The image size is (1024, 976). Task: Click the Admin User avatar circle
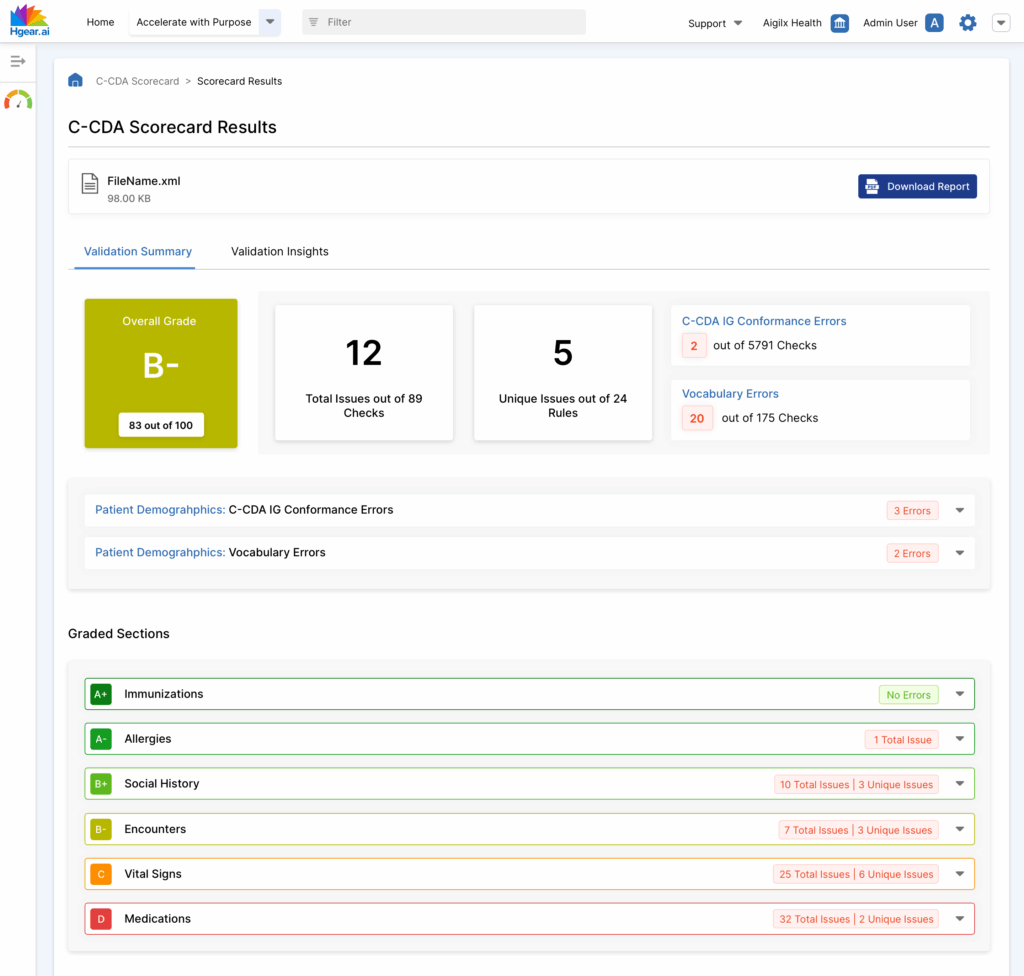pyautogui.click(x=933, y=22)
